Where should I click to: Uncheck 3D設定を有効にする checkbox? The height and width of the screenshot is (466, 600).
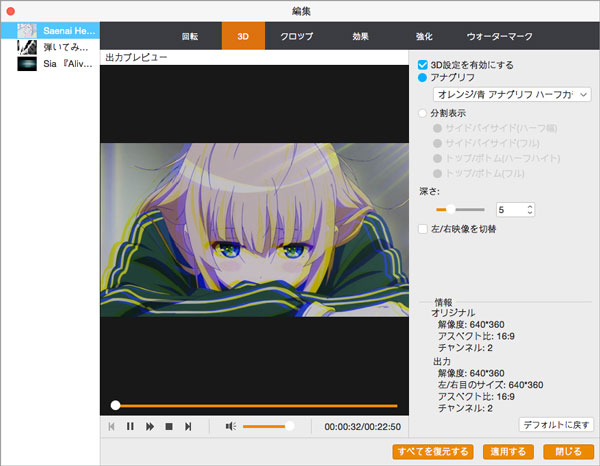point(422,65)
